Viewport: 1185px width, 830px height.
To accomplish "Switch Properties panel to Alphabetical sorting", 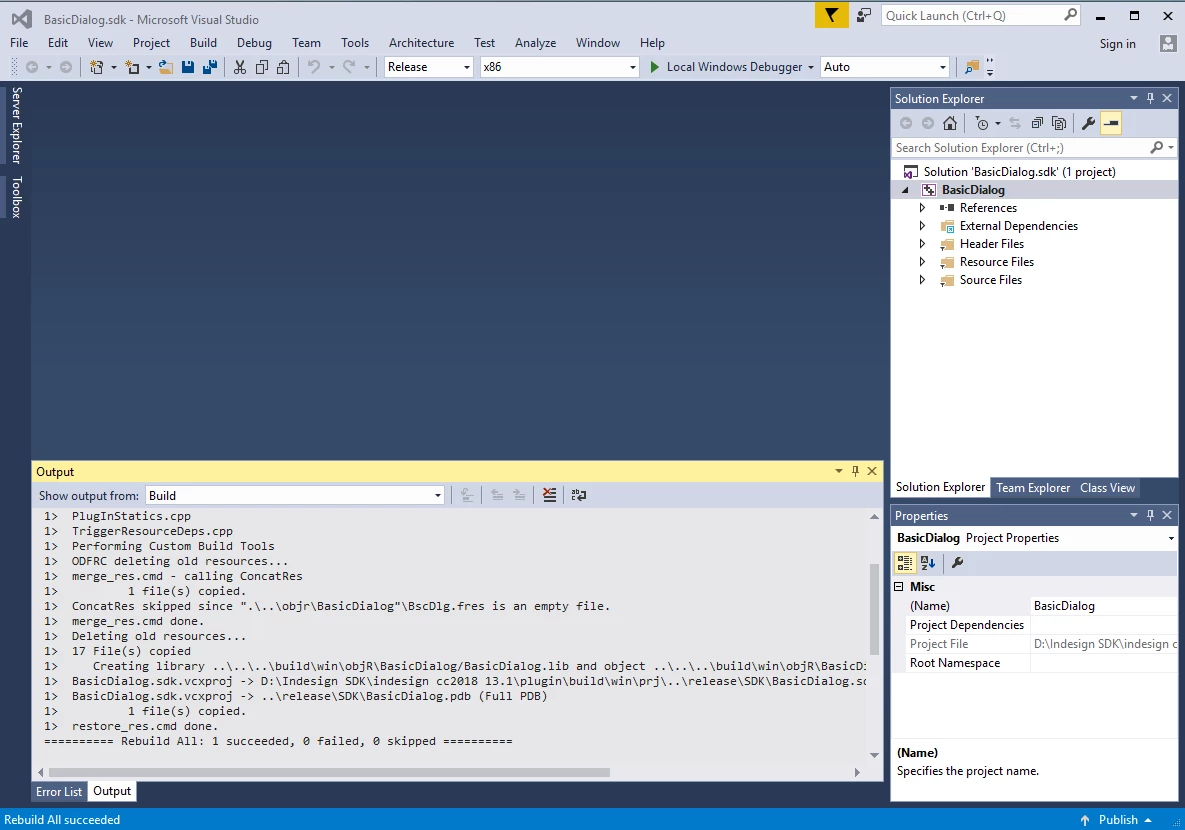I will [x=928, y=562].
